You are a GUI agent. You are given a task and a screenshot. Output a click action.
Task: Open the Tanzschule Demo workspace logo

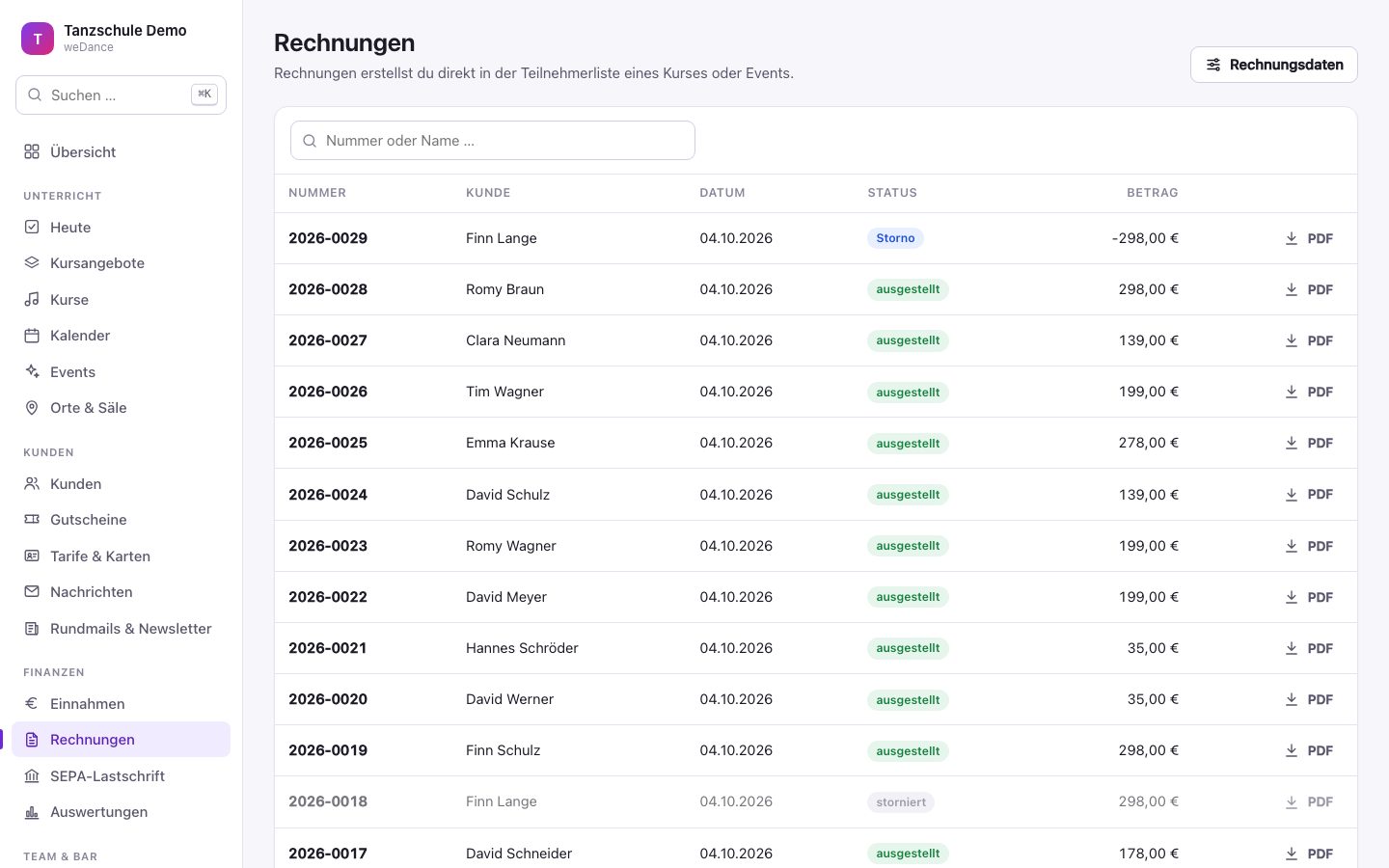pyautogui.click(x=38, y=39)
